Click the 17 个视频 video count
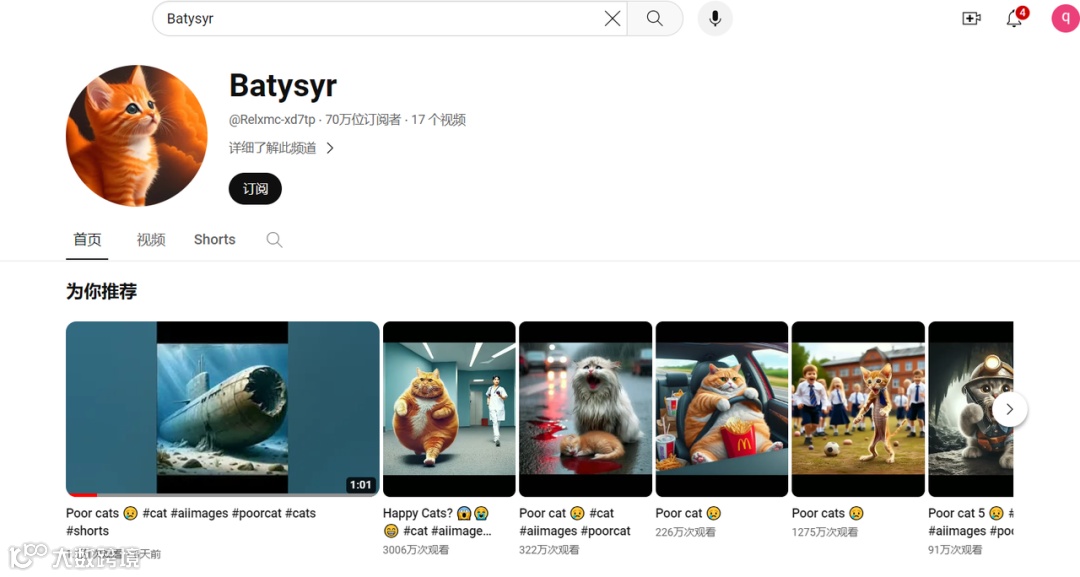 click(439, 120)
